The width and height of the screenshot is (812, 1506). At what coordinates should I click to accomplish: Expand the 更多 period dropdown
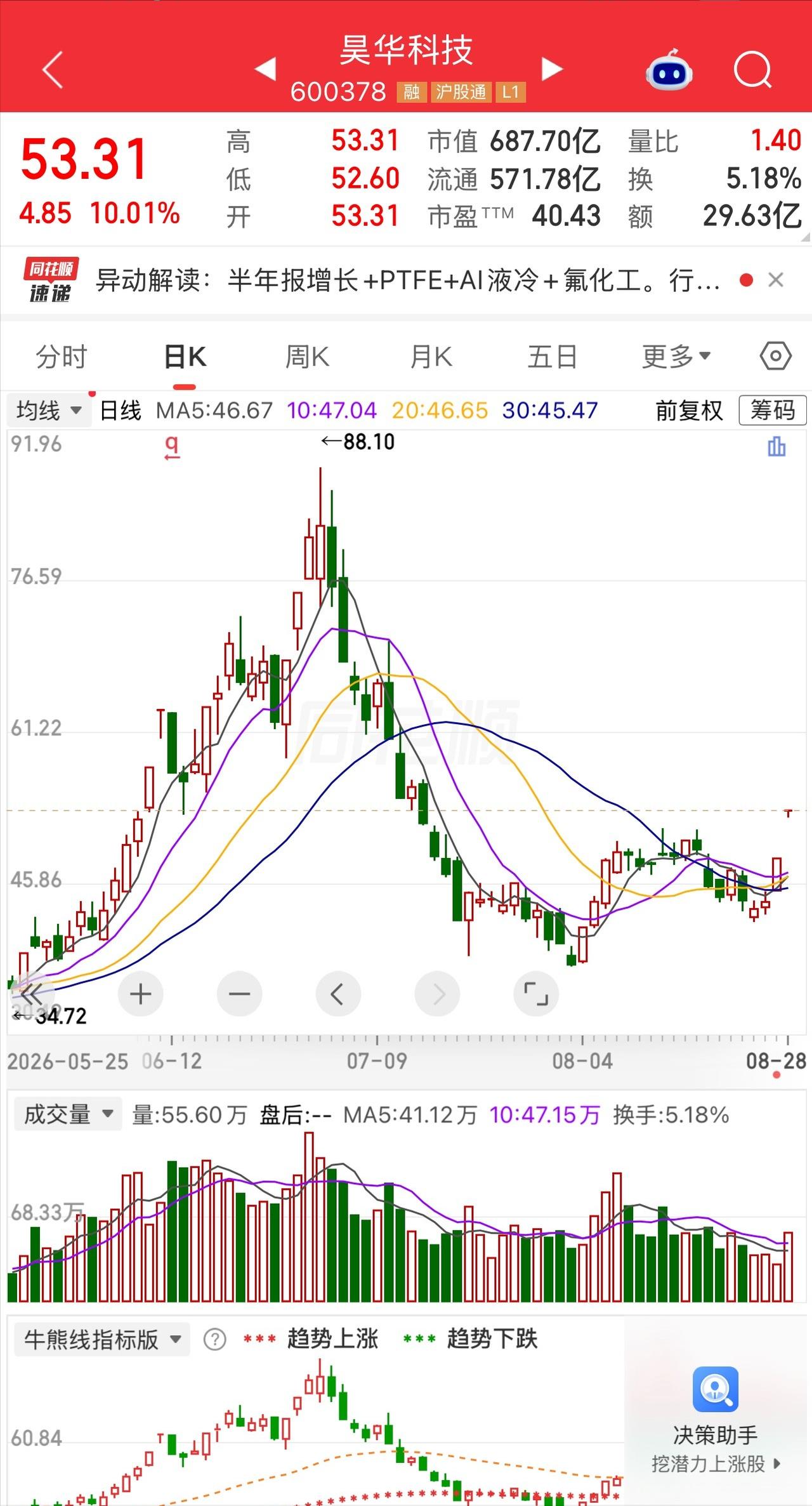click(x=676, y=357)
